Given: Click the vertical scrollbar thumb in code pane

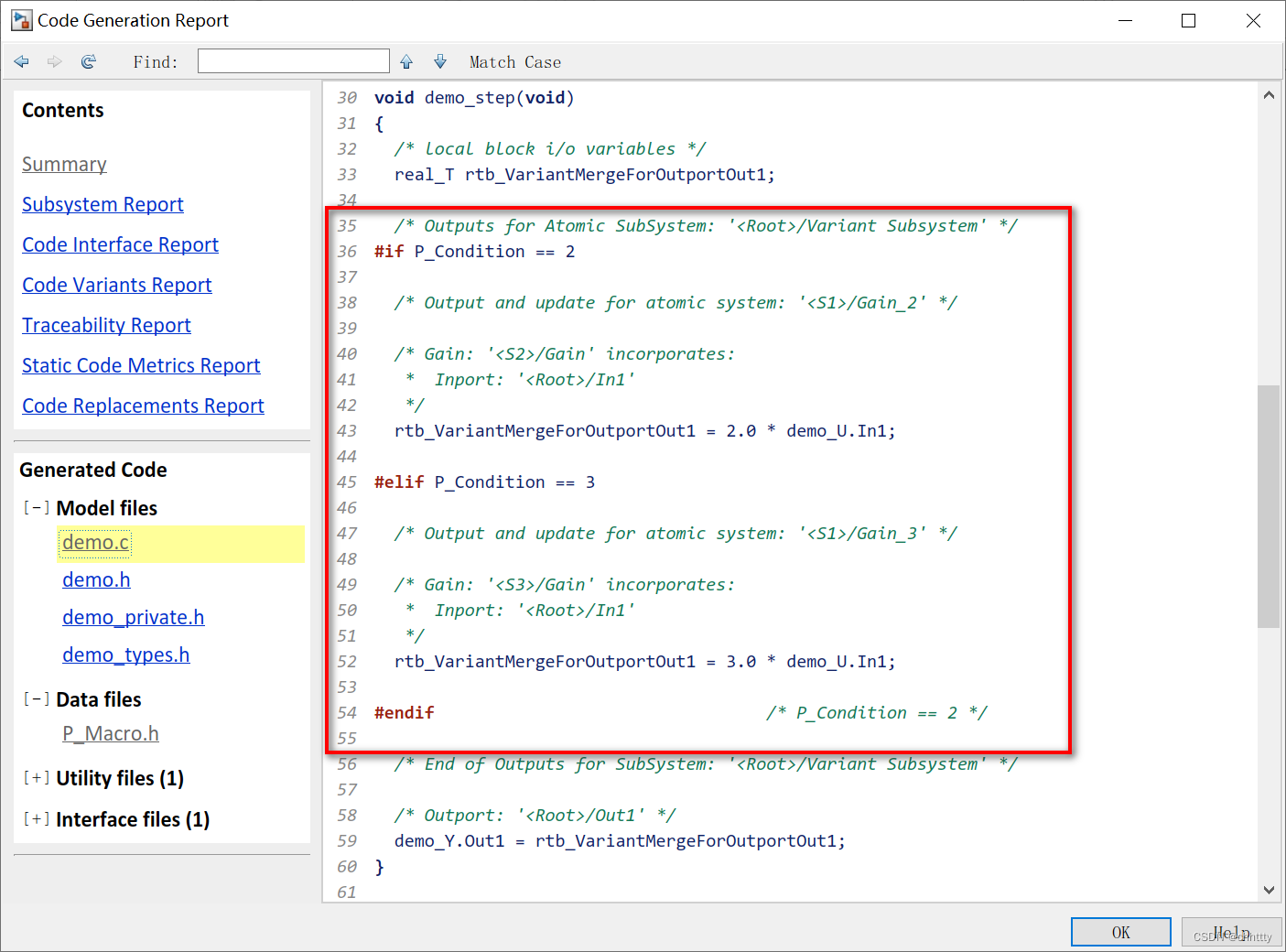Looking at the screenshot, I should pos(1269,506).
